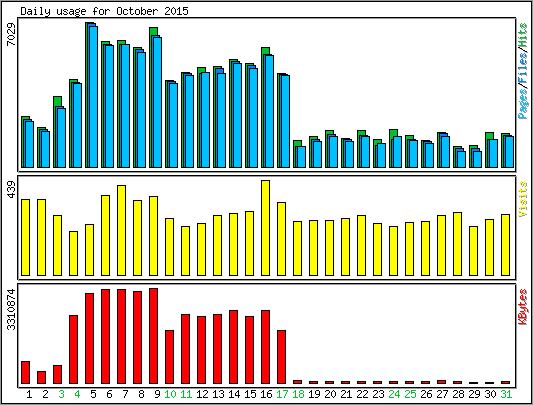The height and width of the screenshot is (405, 533).
Task: Click the tallest hits bar for day 5
Action: coord(89,95)
